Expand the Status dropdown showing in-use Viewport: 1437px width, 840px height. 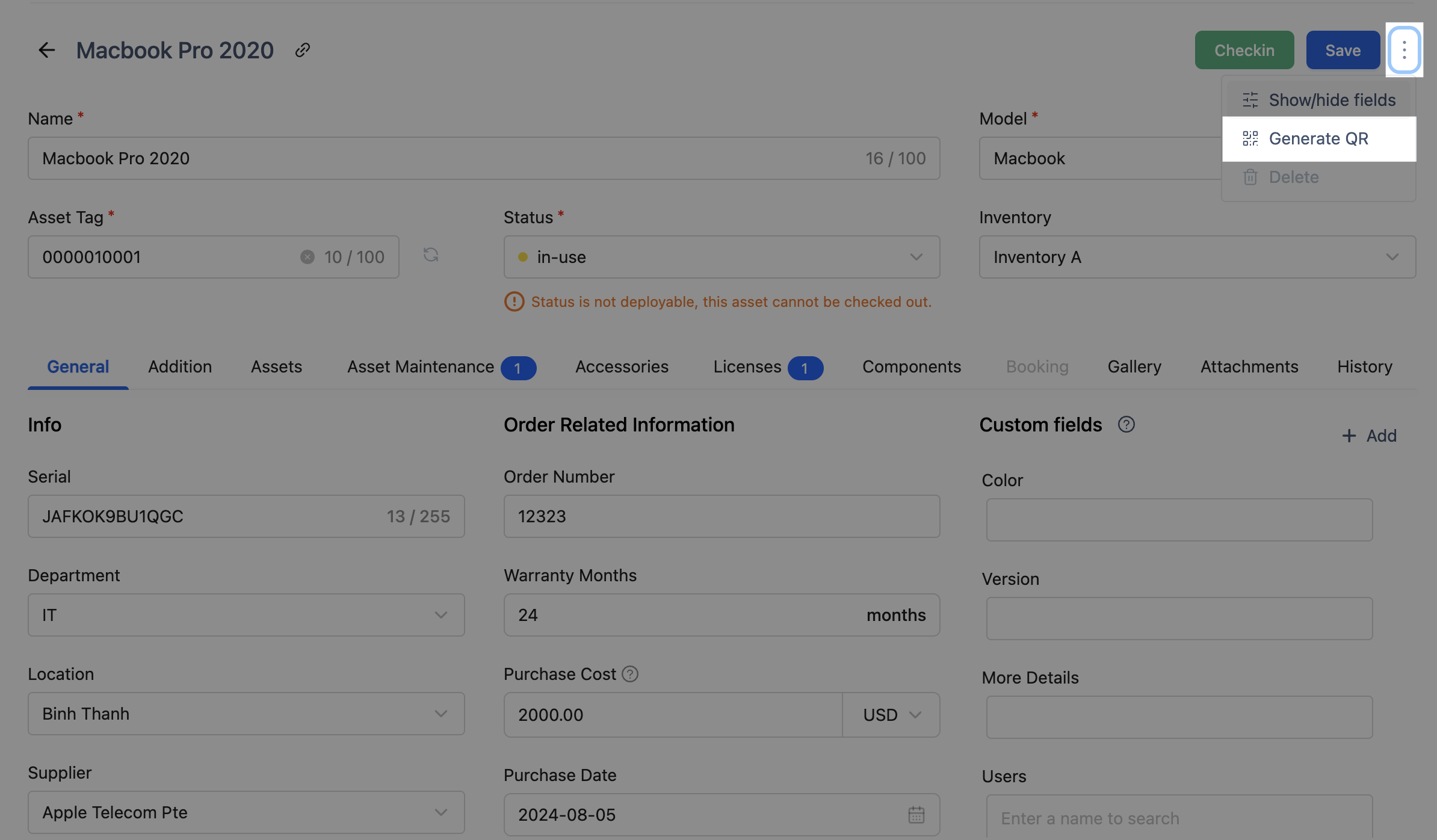[721, 257]
